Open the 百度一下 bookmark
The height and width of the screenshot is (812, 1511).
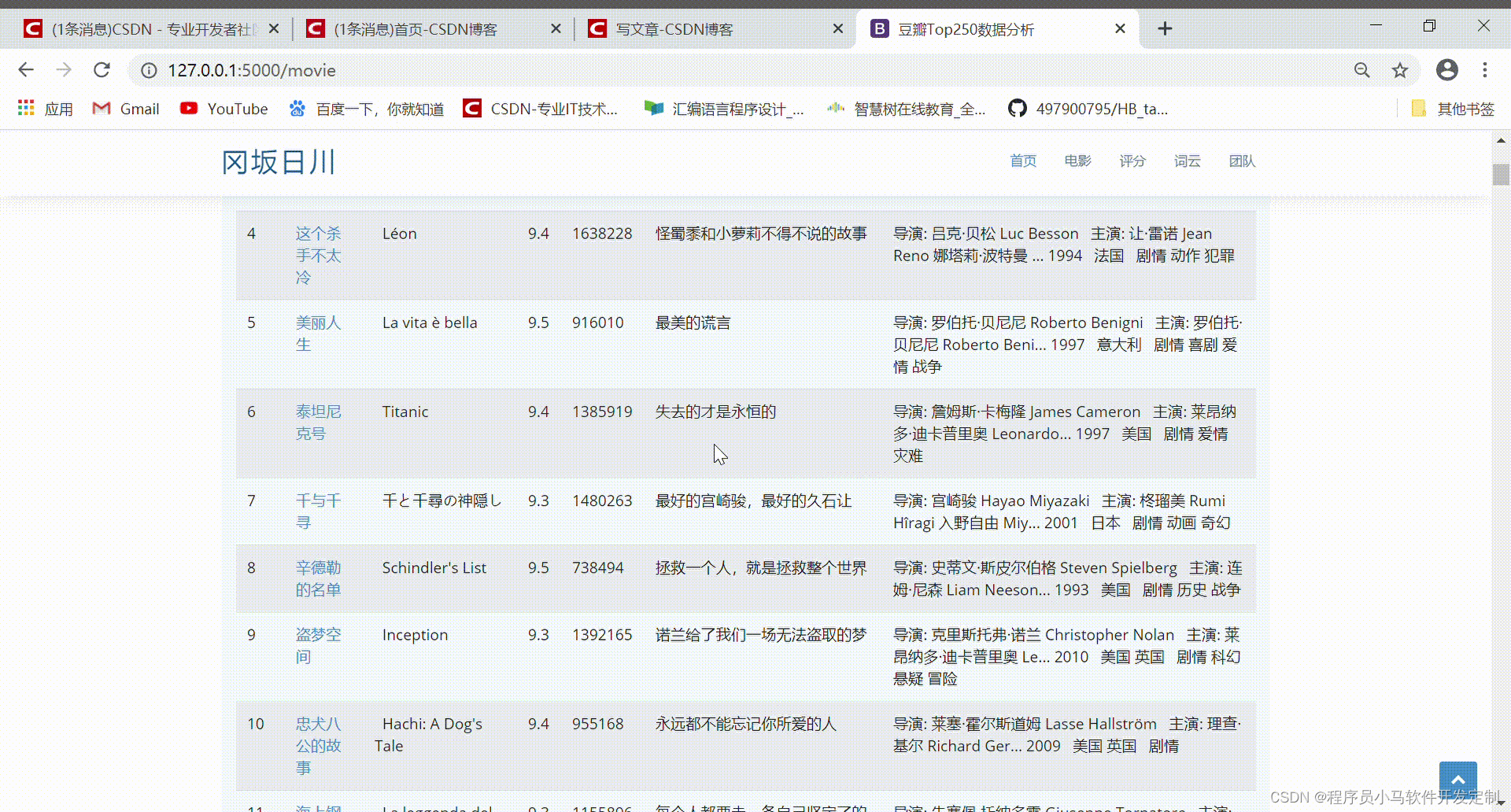[367, 109]
